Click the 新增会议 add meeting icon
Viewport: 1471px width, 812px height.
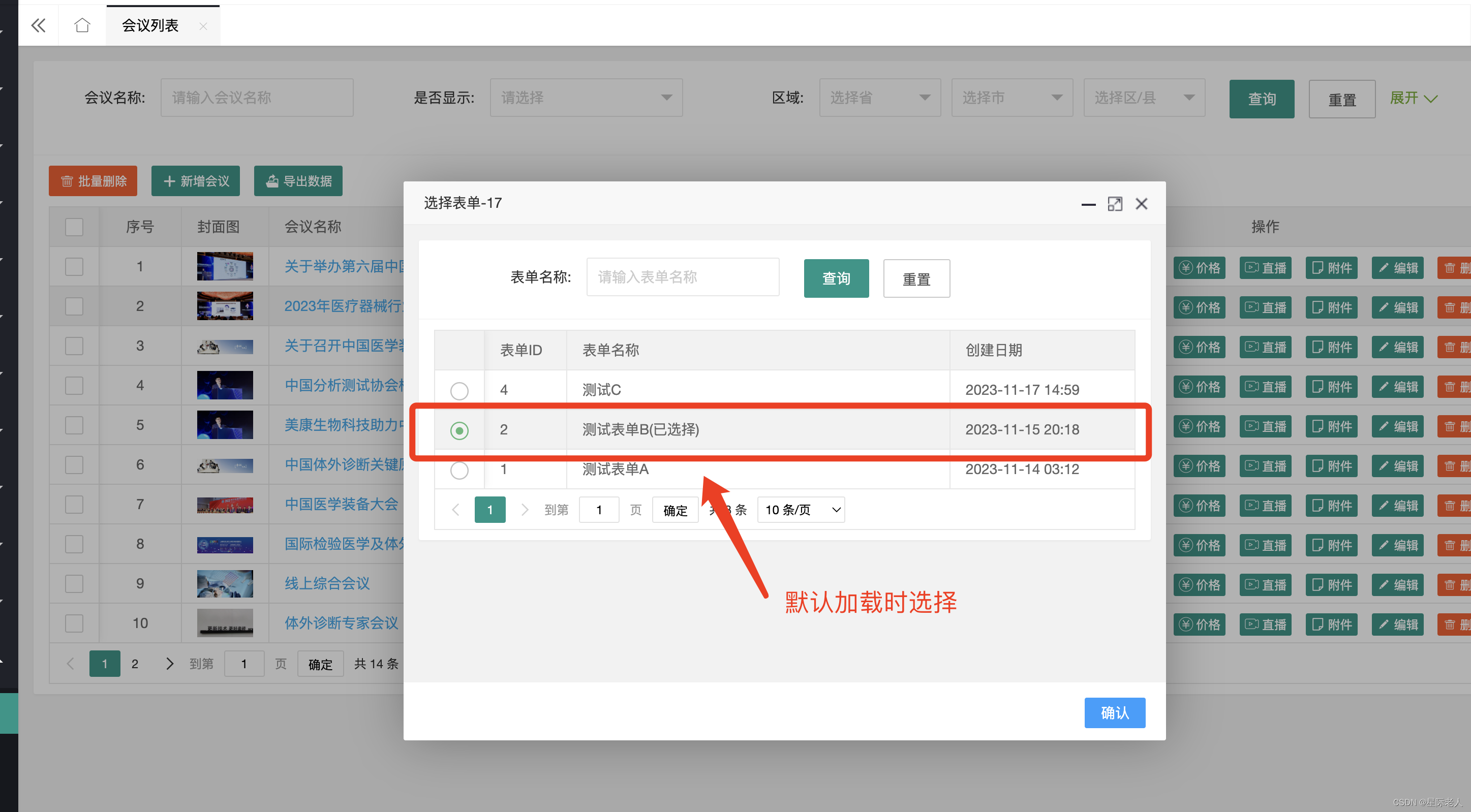click(195, 181)
